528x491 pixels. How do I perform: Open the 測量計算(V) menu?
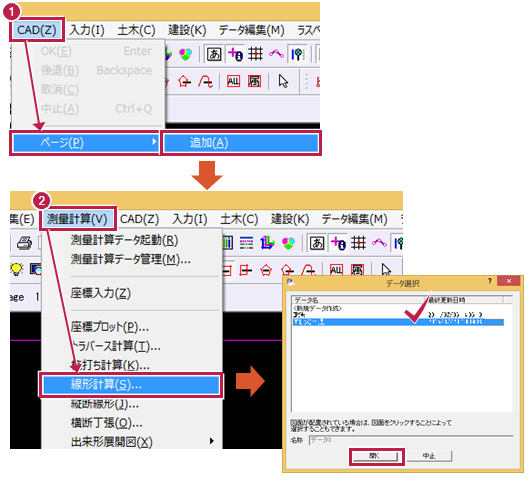click(77, 219)
